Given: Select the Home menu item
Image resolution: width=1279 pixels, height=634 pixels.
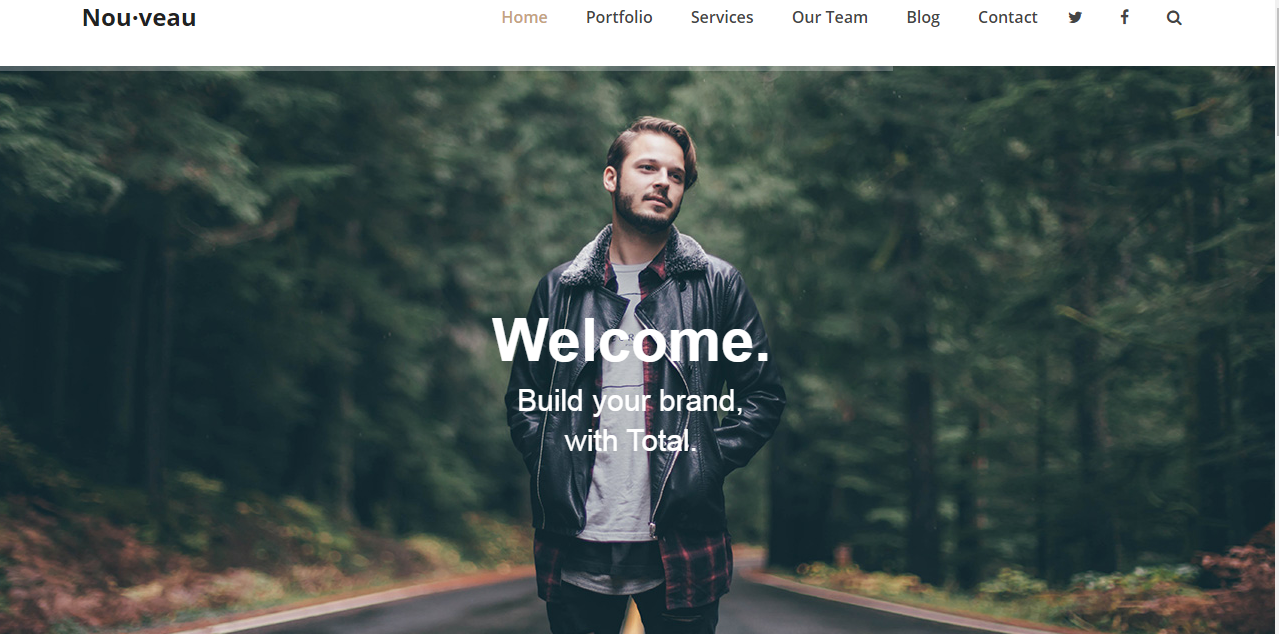Looking at the screenshot, I should click(524, 17).
